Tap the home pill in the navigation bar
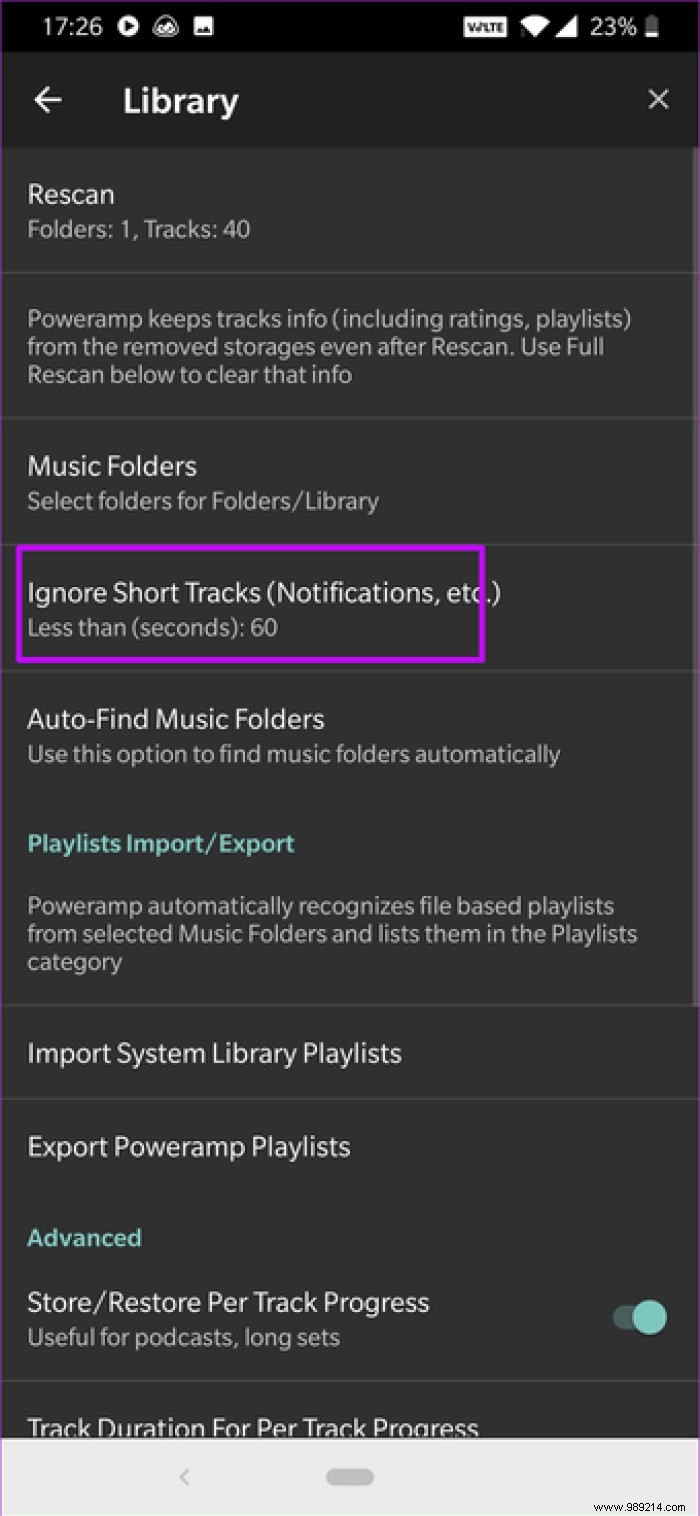Viewport: 700px width, 1516px height. tap(349, 1477)
